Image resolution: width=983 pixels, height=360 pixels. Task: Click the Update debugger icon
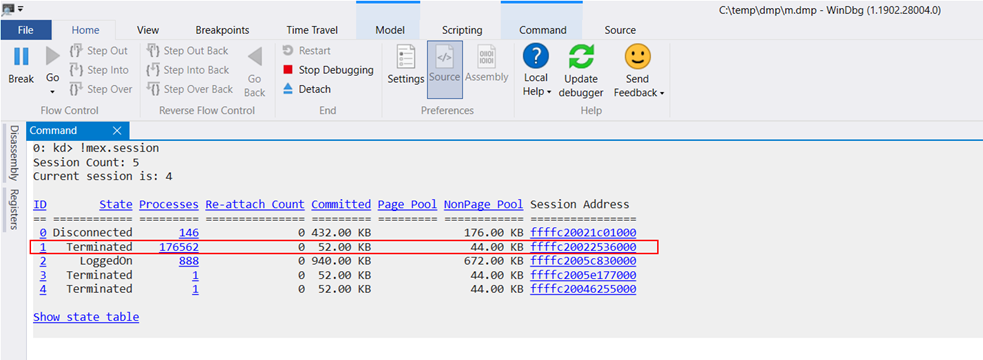[581, 56]
